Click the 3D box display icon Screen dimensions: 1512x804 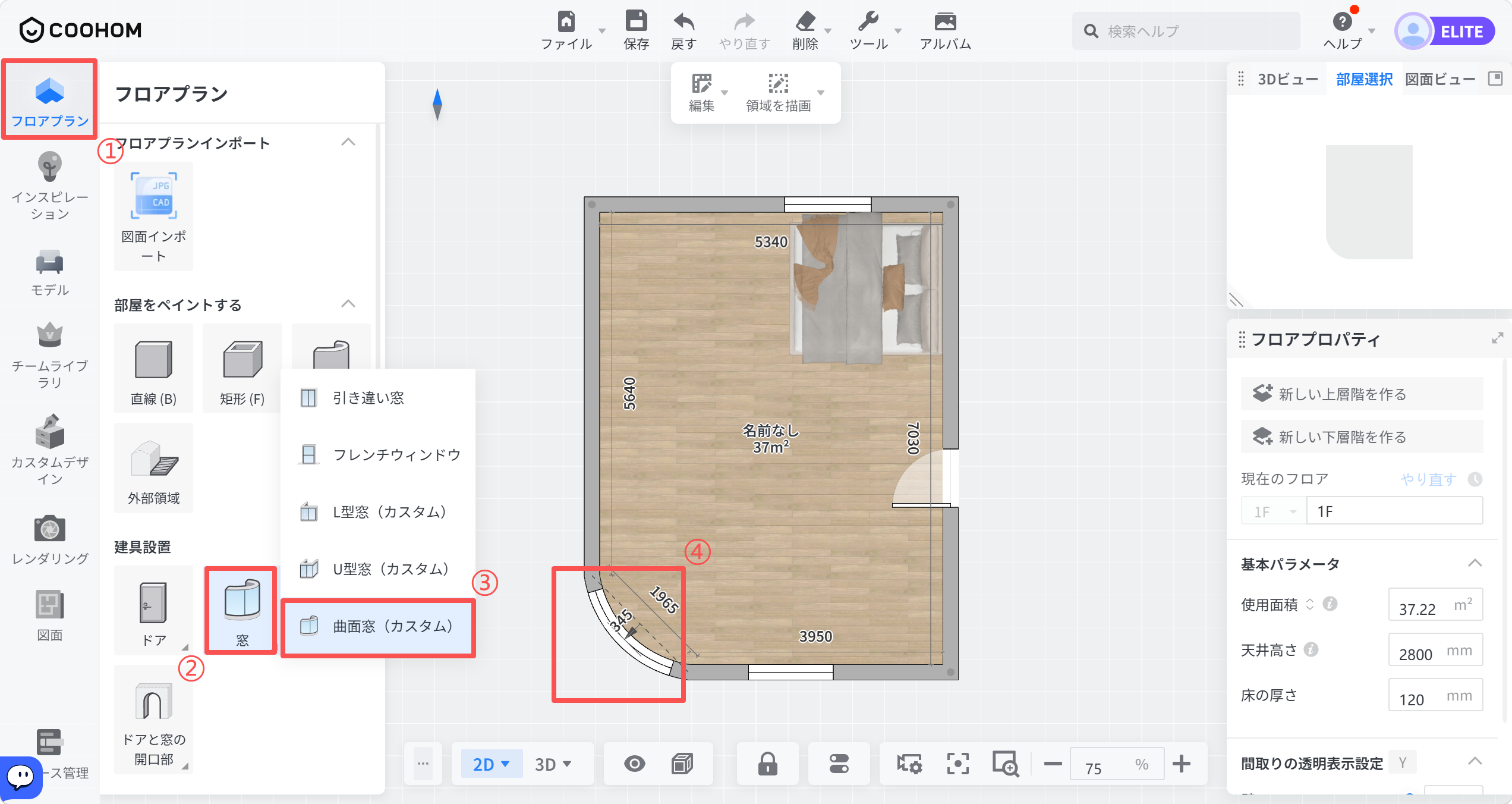(x=682, y=764)
